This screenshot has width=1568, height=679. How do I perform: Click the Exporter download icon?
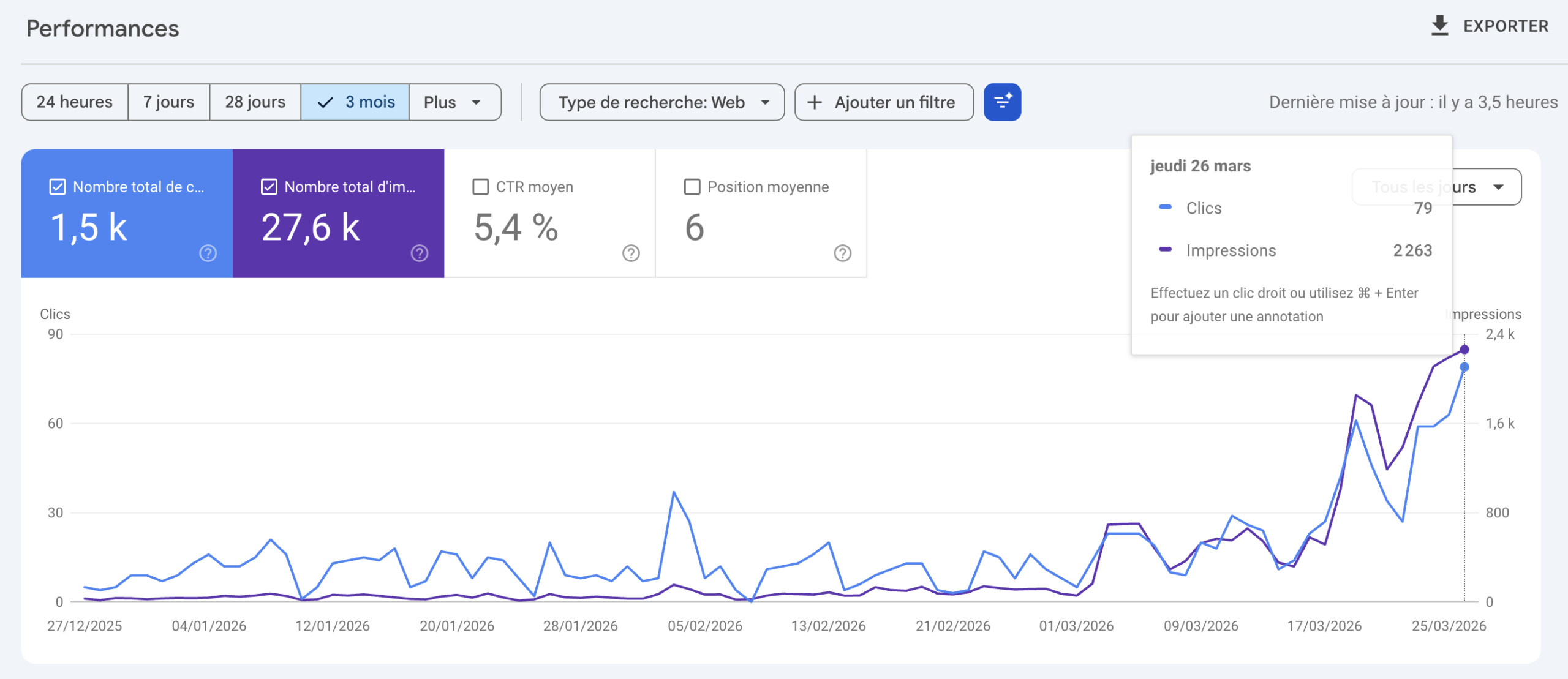tap(1439, 26)
